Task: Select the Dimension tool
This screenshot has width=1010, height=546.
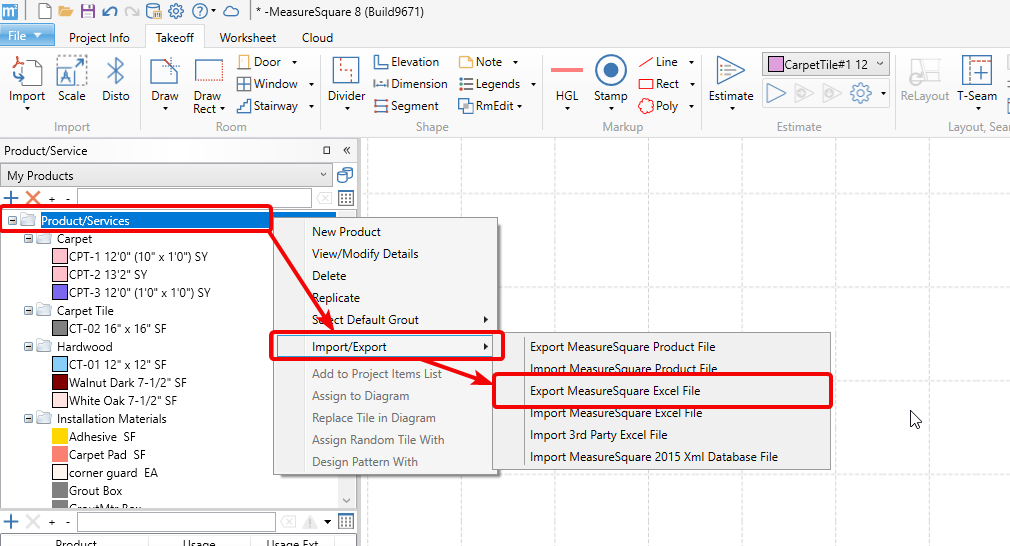Action: pos(410,84)
